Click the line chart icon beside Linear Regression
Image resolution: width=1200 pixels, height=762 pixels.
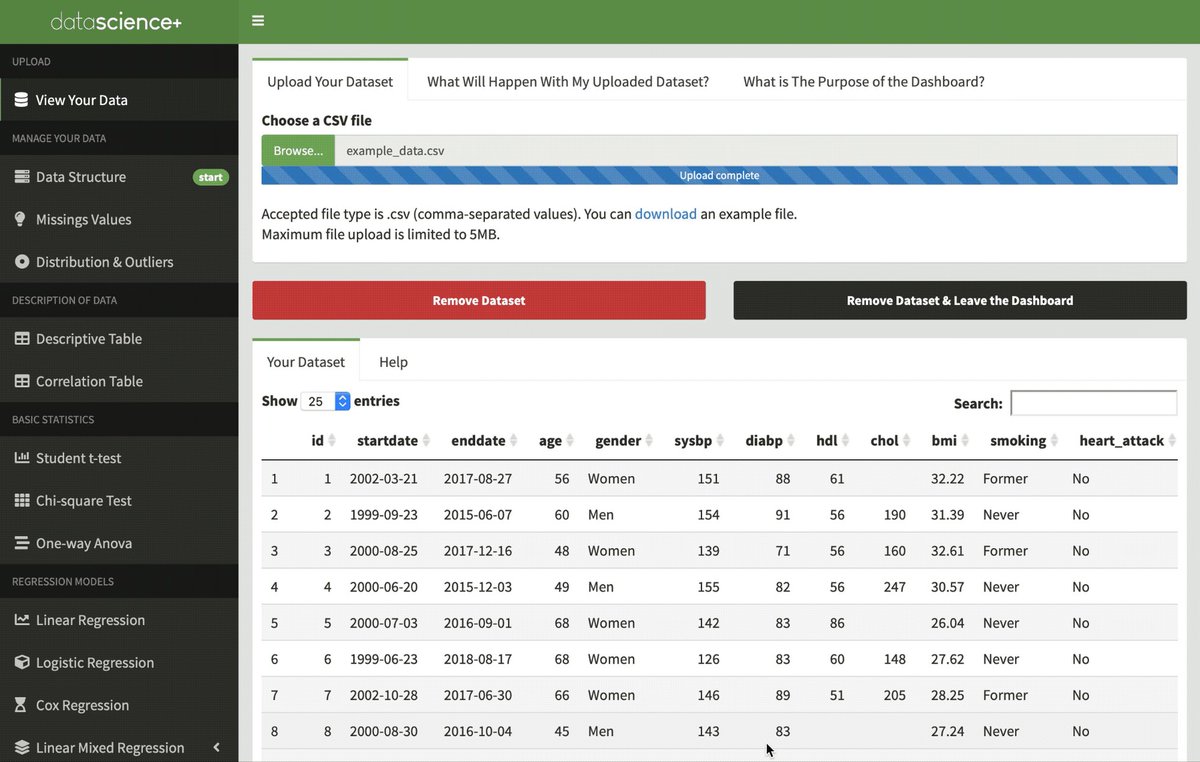pyautogui.click(x=21, y=620)
